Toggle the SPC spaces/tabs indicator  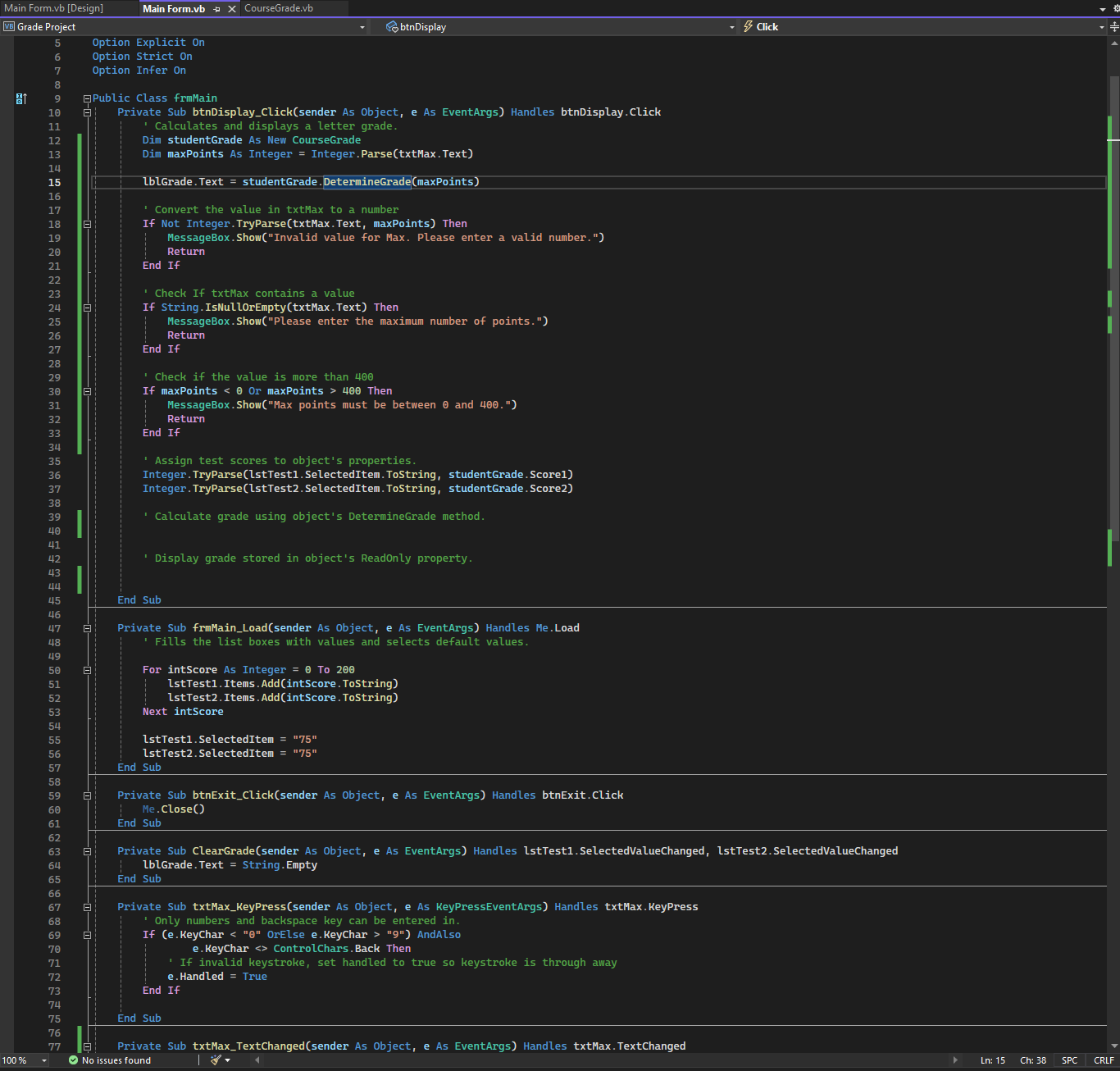tap(1069, 1060)
